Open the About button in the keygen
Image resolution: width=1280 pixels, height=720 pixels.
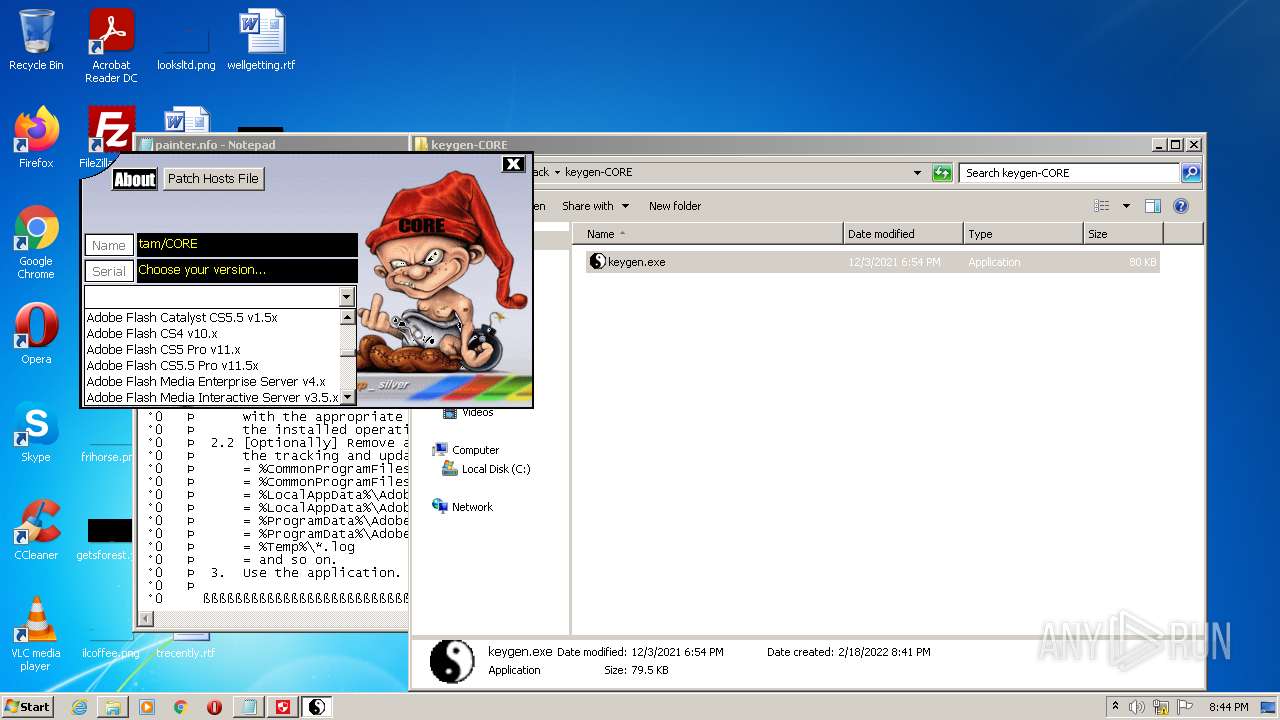click(134, 179)
